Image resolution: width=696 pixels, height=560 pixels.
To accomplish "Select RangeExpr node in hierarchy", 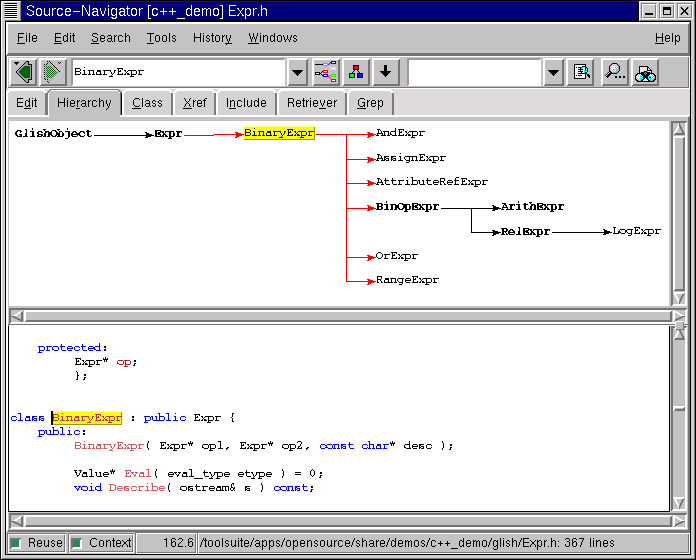I will (x=407, y=280).
